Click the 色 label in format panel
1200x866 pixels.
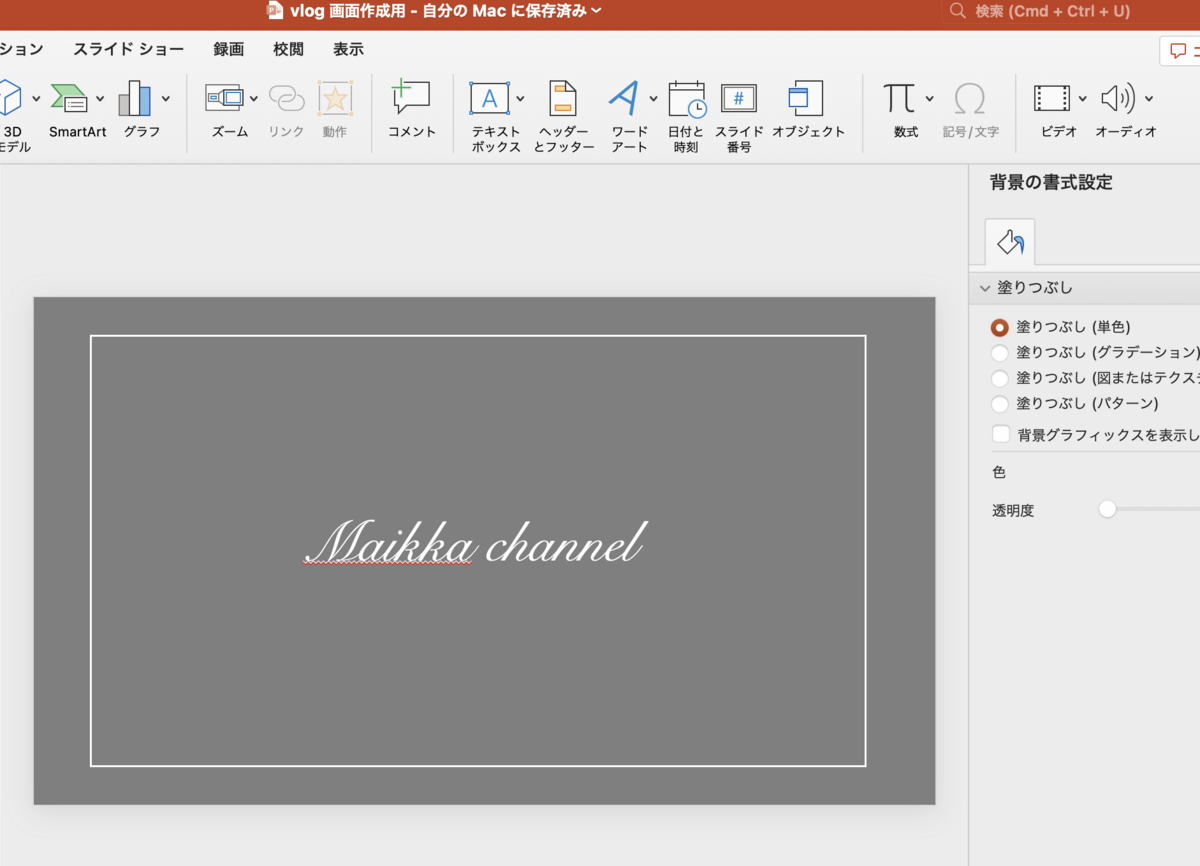coord(999,472)
